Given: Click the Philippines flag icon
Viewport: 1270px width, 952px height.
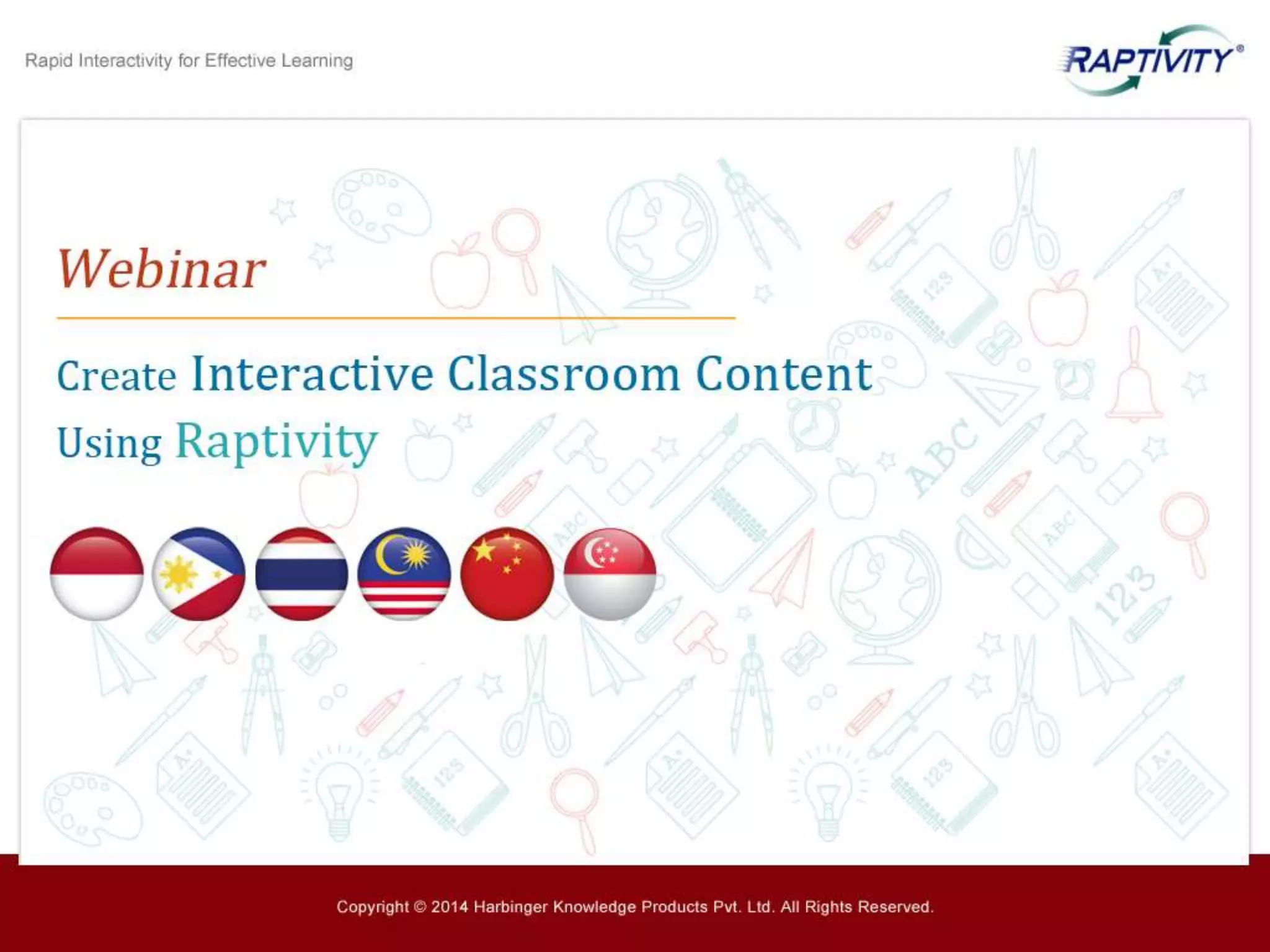Looking at the screenshot, I should click(199, 574).
